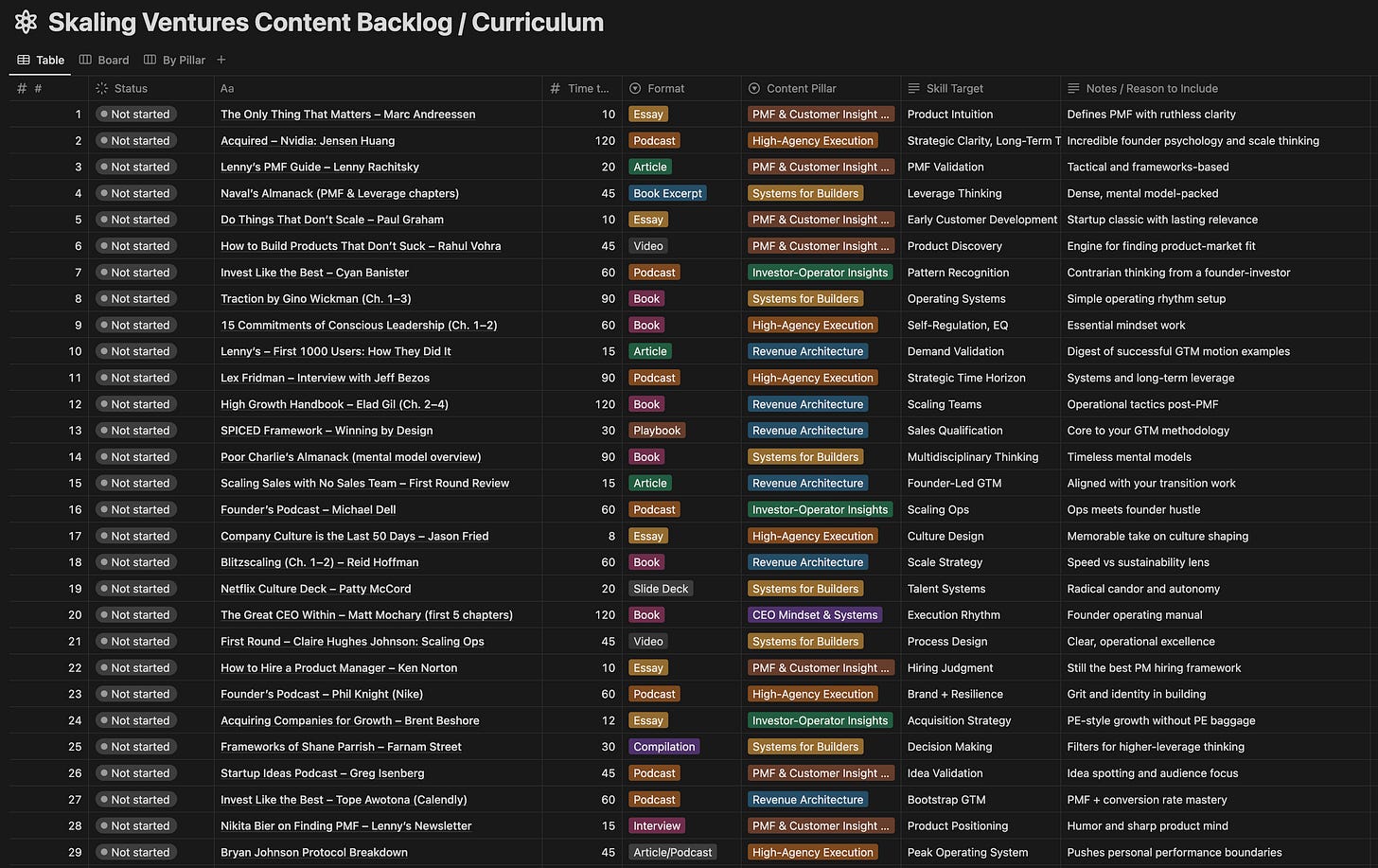This screenshot has width=1378, height=868.
Task: Click the Founder-Led GTM skill cell
Action: 954,484
